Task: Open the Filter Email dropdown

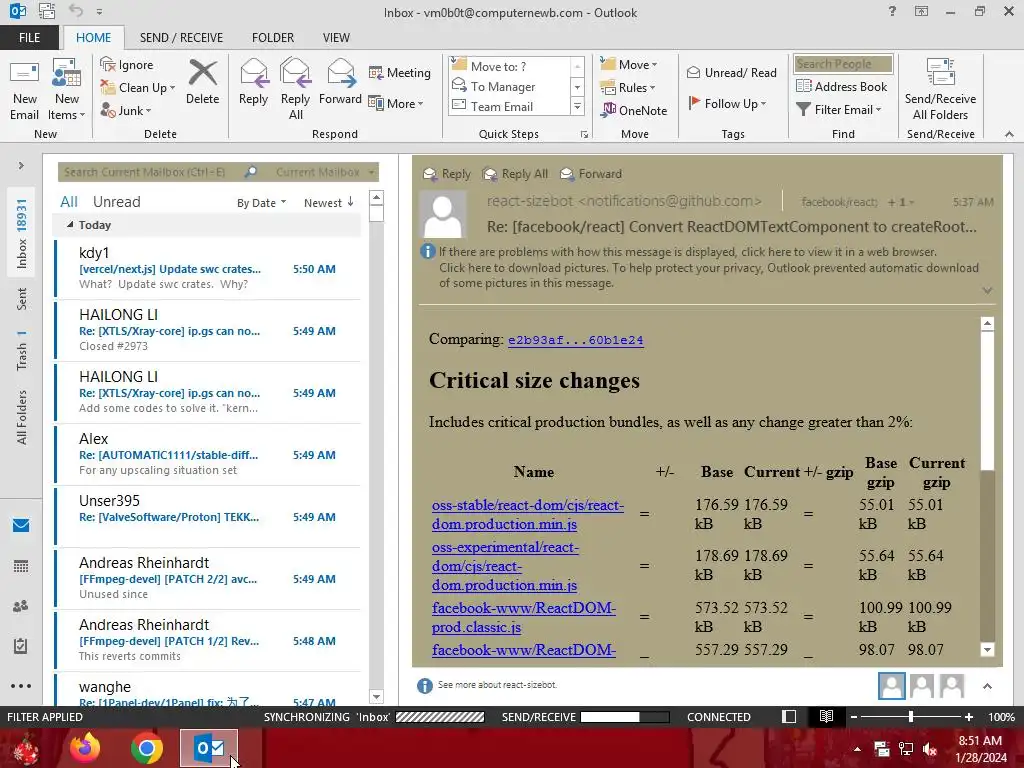Action: [x=839, y=110]
